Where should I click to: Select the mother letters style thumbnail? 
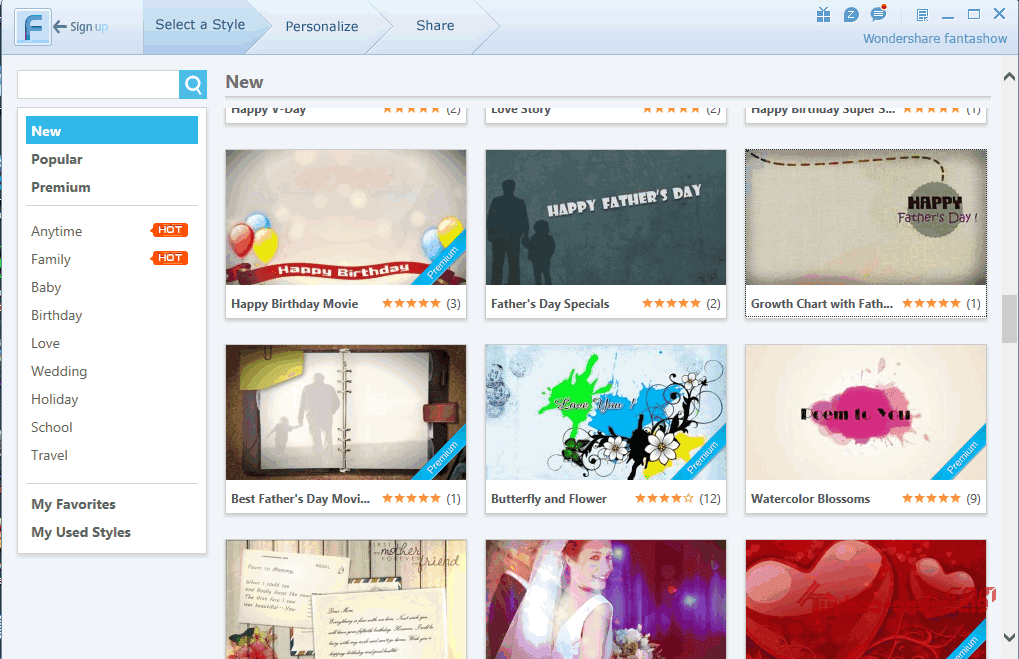click(346, 599)
